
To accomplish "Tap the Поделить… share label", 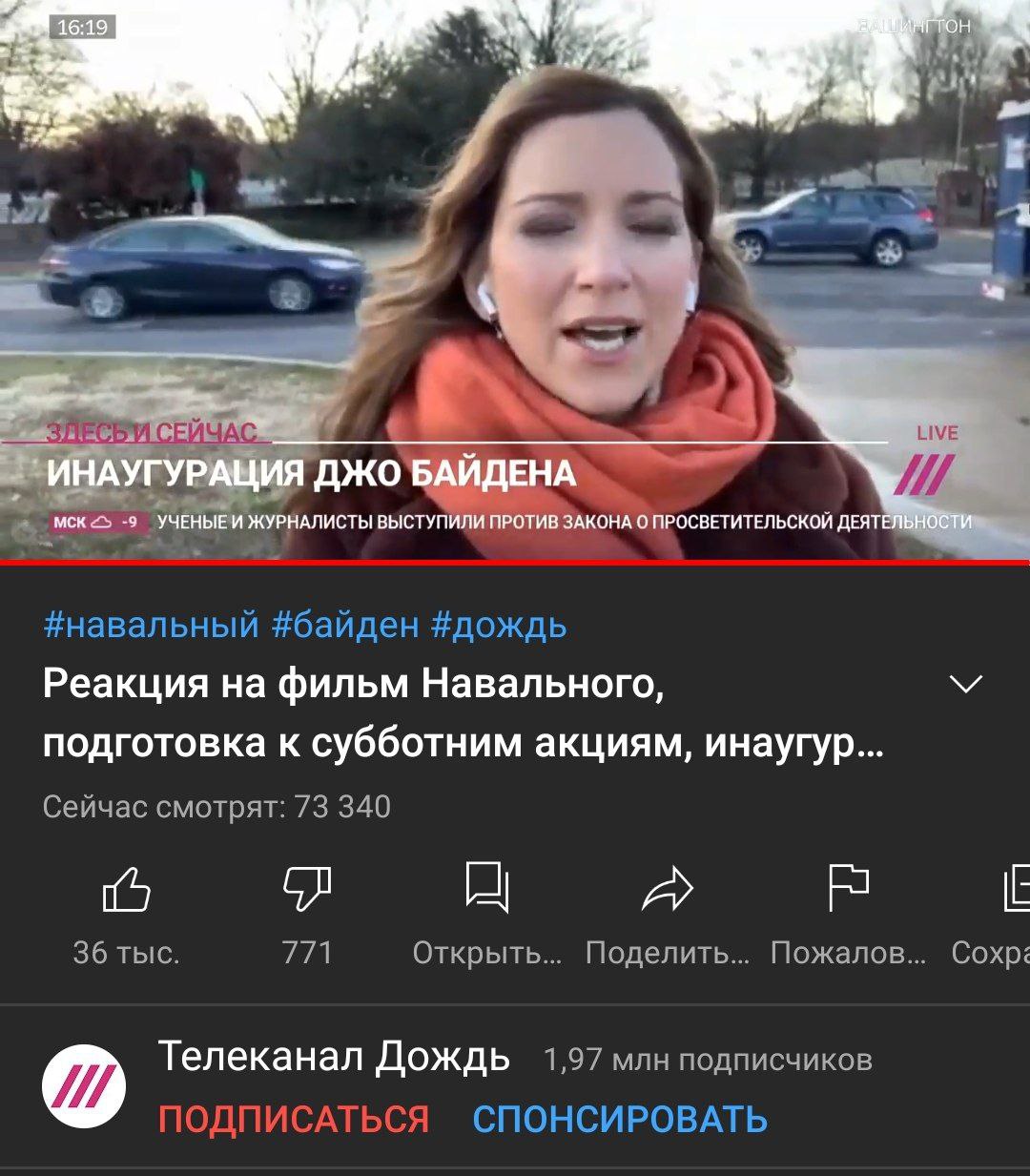I will click(x=668, y=952).
